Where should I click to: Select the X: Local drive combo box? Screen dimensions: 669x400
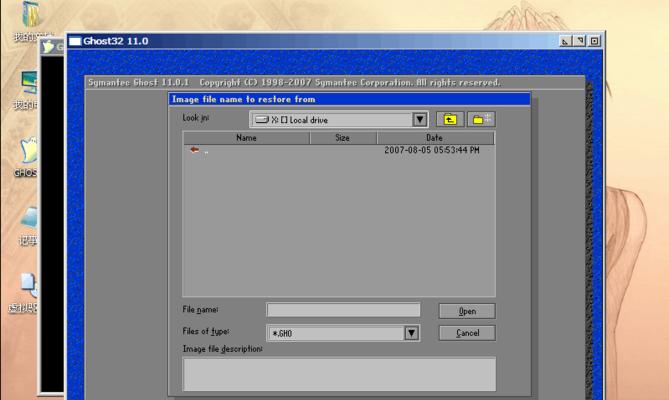click(x=339, y=120)
